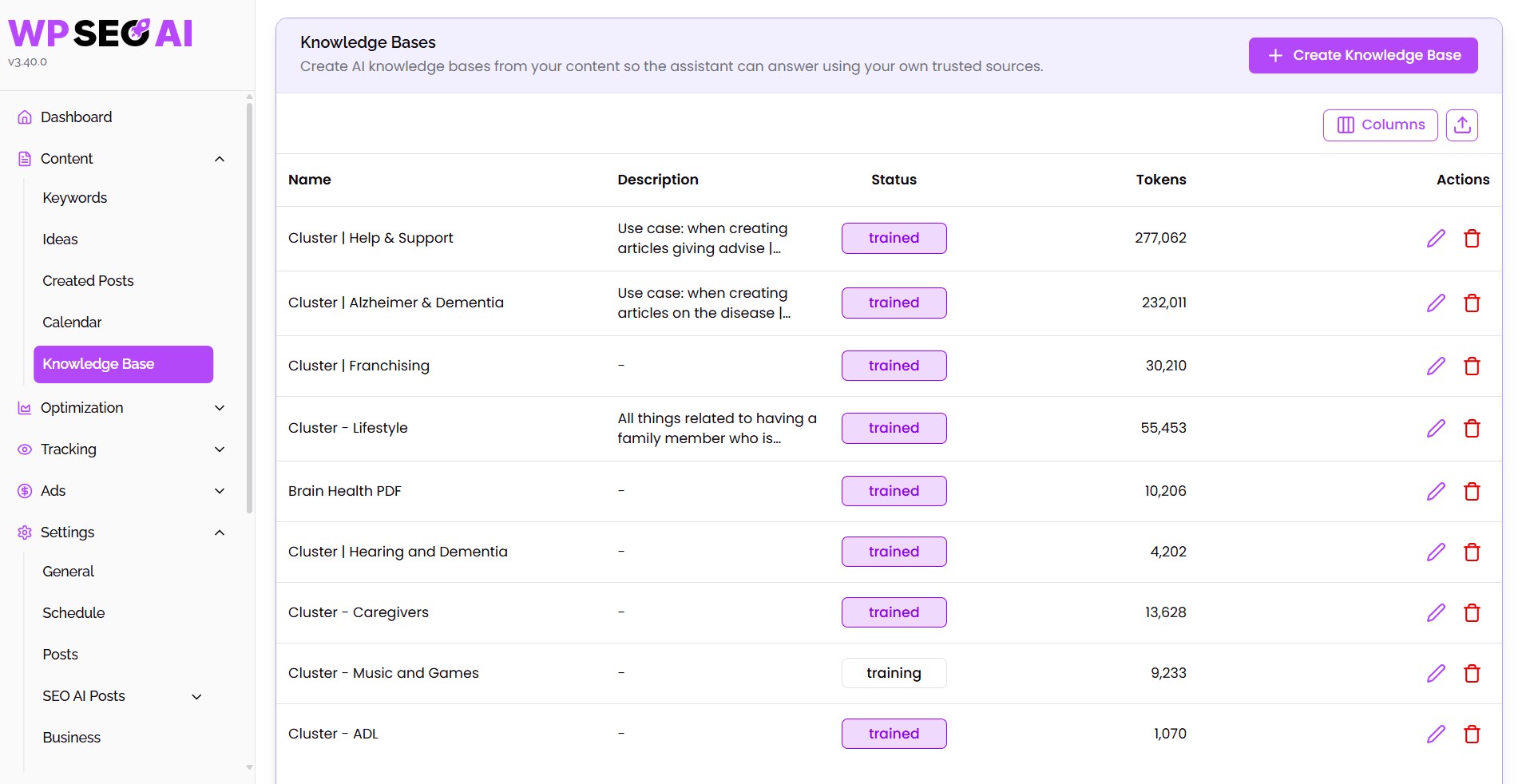Click the trained badge for Brain Health PDF
The width and height of the screenshot is (1522, 784).
point(894,491)
